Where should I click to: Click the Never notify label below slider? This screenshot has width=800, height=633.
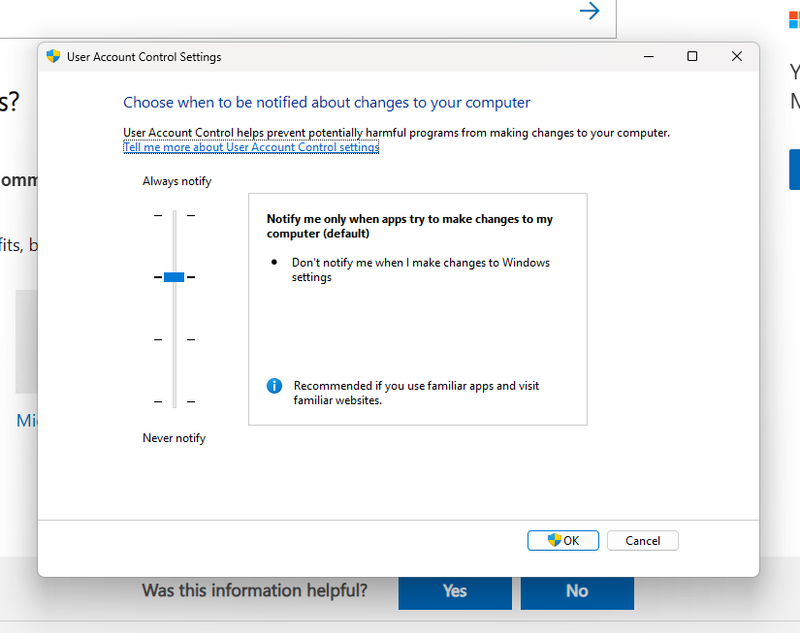coord(174,438)
